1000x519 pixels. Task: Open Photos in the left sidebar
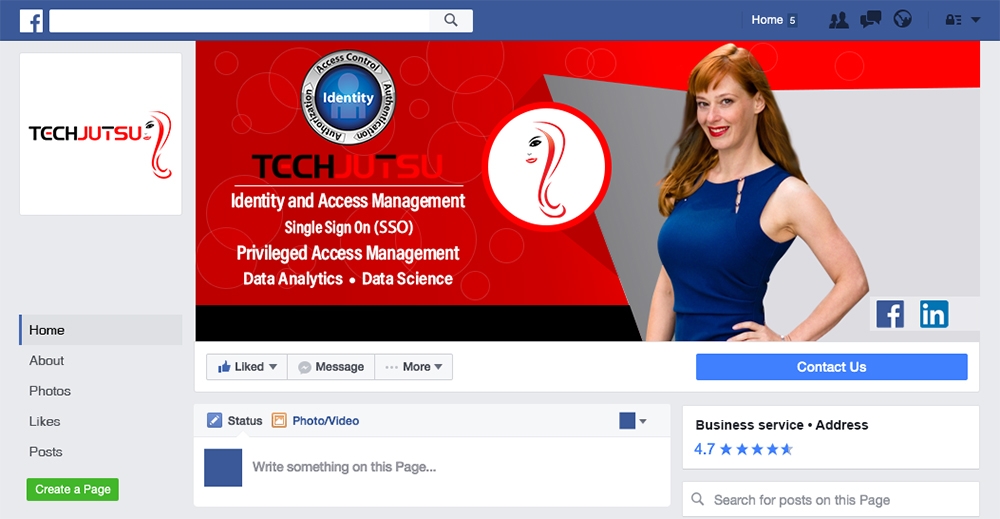(50, 391)
